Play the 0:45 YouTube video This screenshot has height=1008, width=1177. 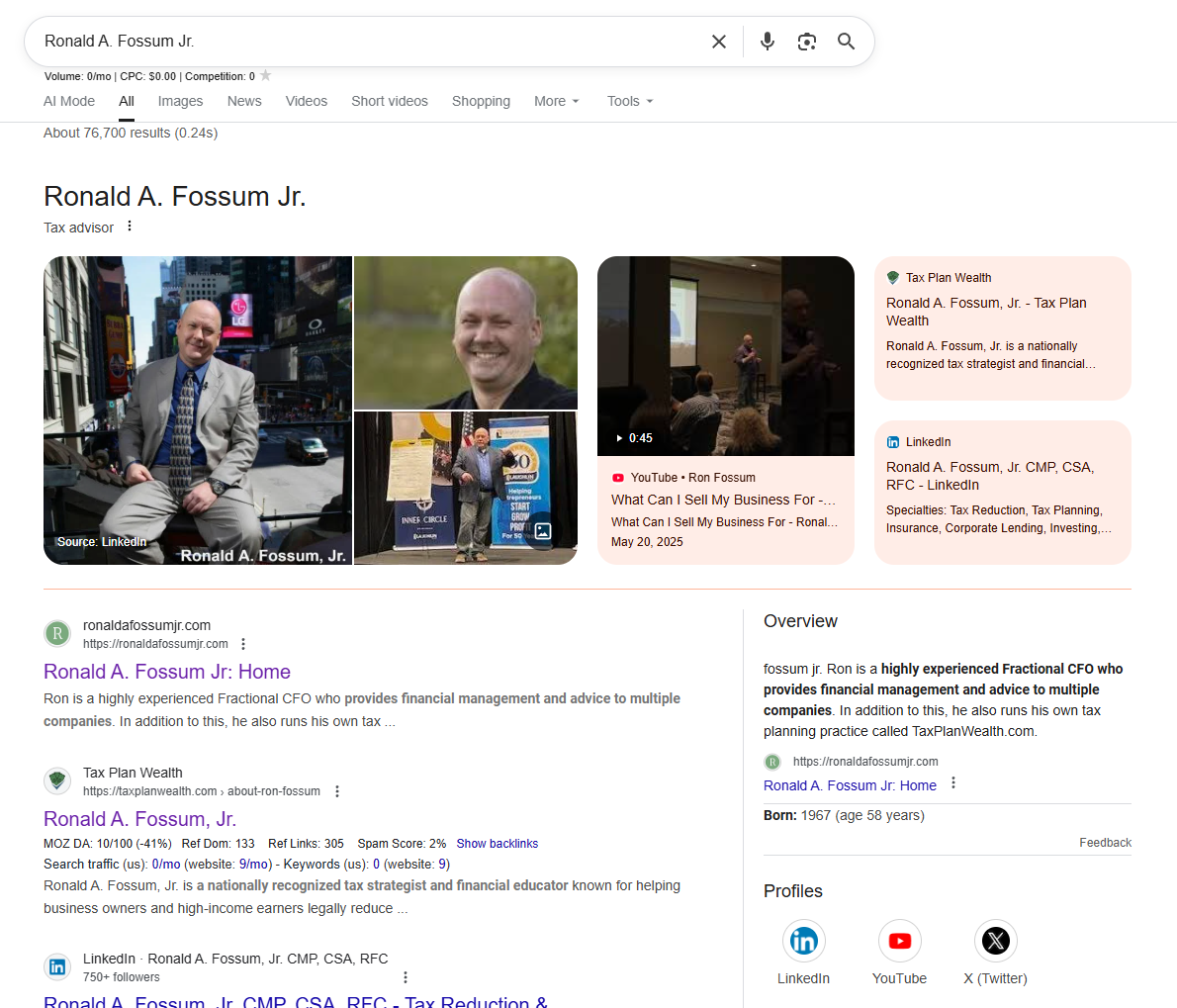tap(726, 356)
